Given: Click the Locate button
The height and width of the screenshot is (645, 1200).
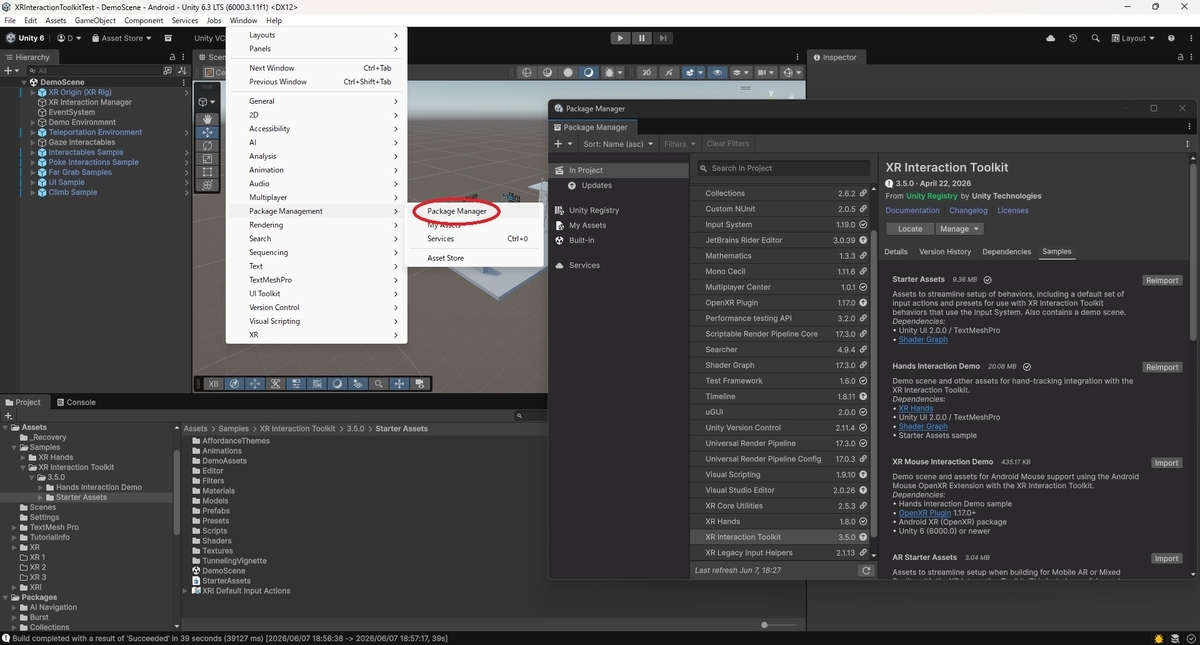Looking at the screenshot, I should coord(910,229).
